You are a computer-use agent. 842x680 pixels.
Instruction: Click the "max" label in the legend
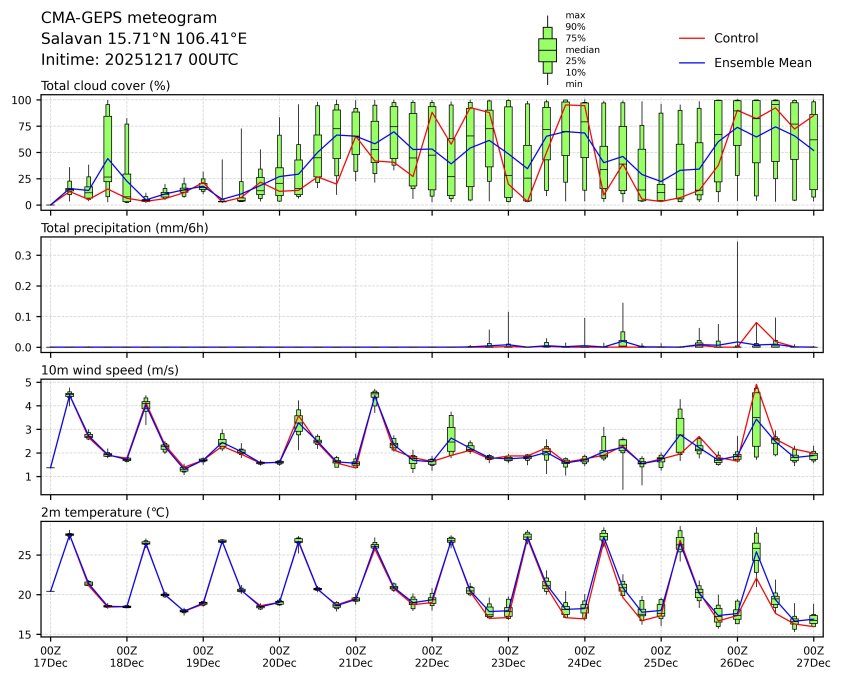pos(574,15)
